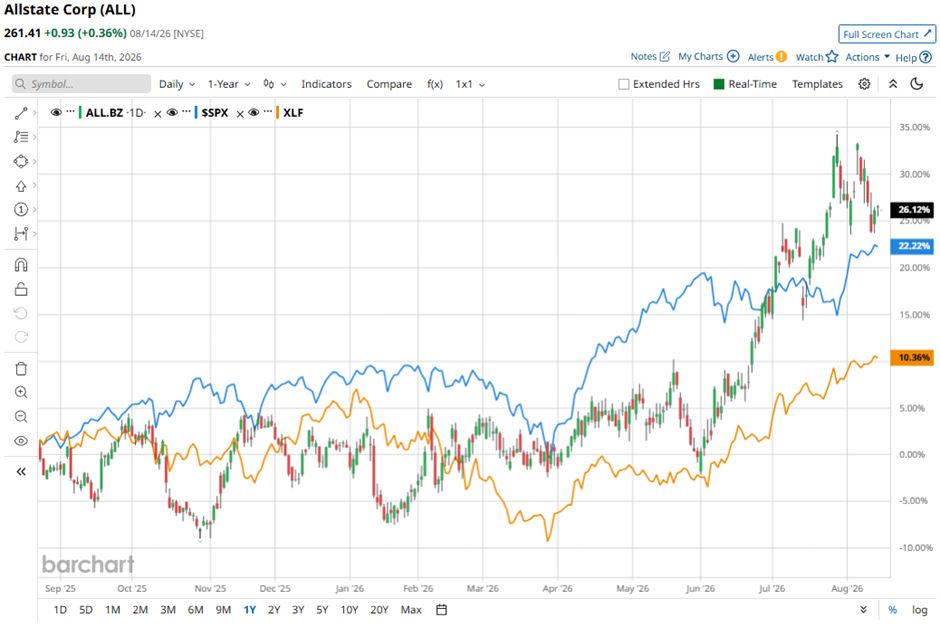Image resolution: width=940 pixels, height=627 pixels.
Task: Open My Charts link
Action: [x=708, y=56]
